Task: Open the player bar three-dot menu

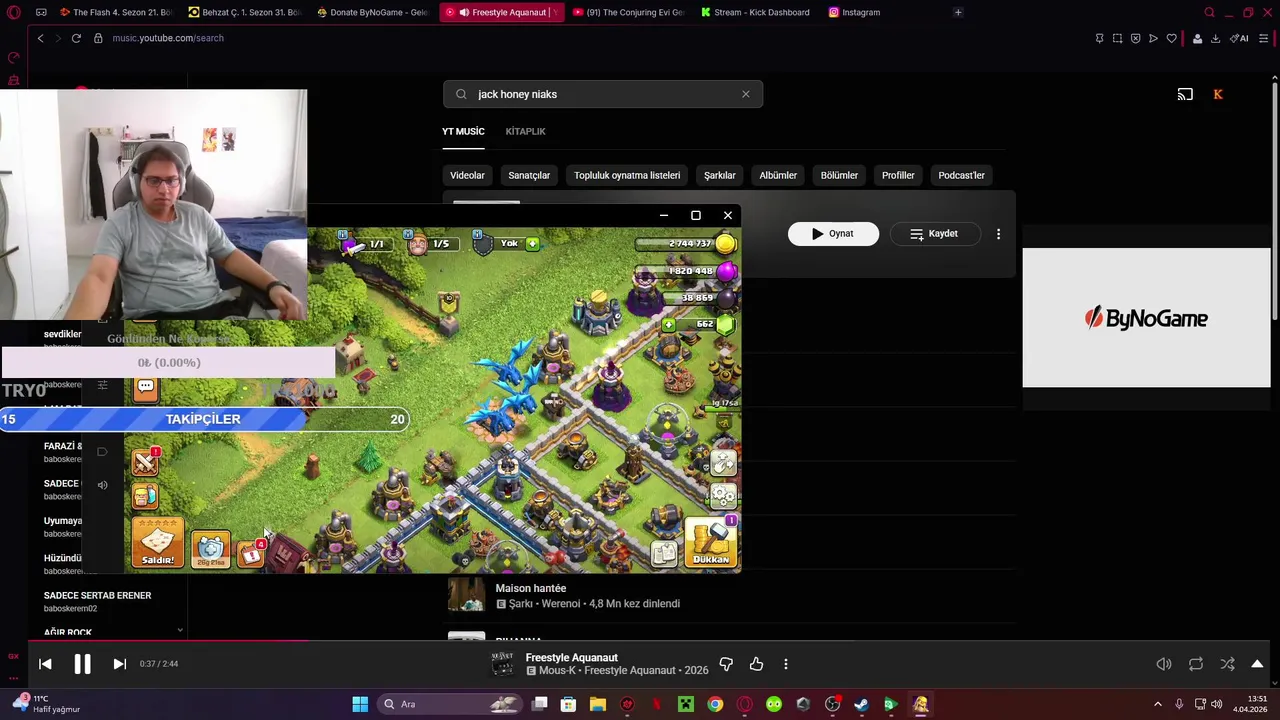Action: point(786,664)
